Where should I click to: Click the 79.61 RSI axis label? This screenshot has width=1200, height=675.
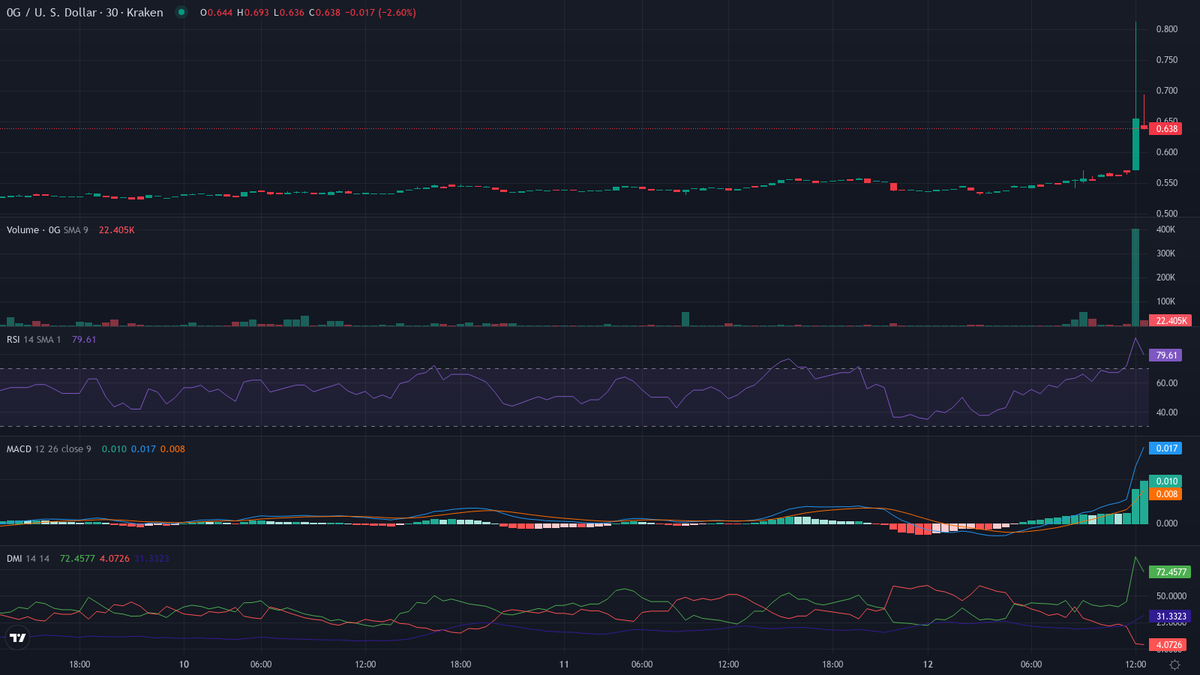pyautogui.click(x=1167, y=355)
